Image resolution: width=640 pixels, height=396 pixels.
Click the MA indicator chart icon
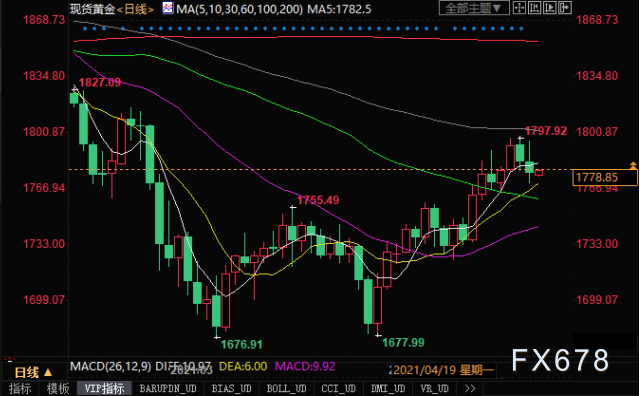point(167,8)
